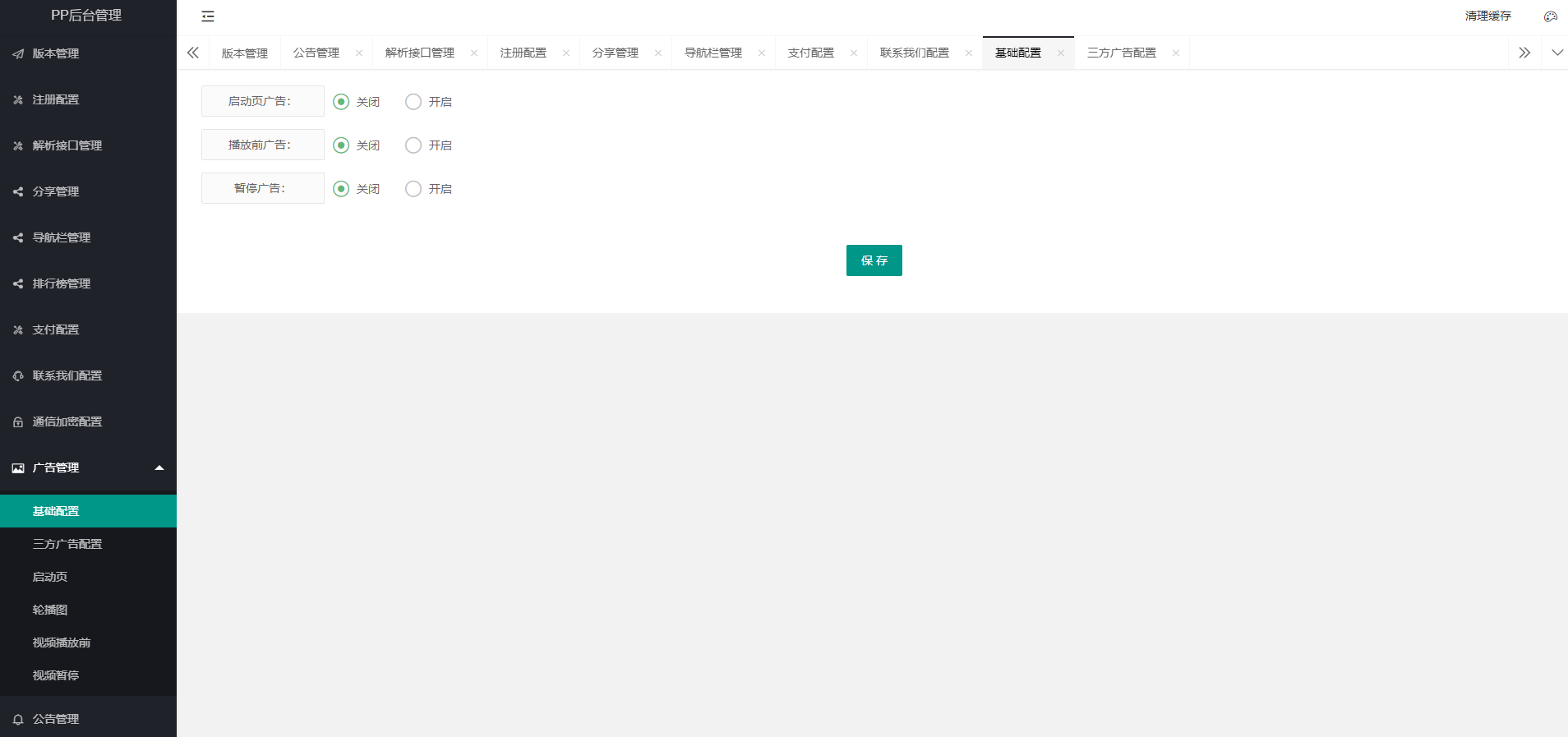The width and height of the screenshot is (1568, 737).
Task: Open the tab options dropdown chevron
Action: click(x=1557, y=53)
